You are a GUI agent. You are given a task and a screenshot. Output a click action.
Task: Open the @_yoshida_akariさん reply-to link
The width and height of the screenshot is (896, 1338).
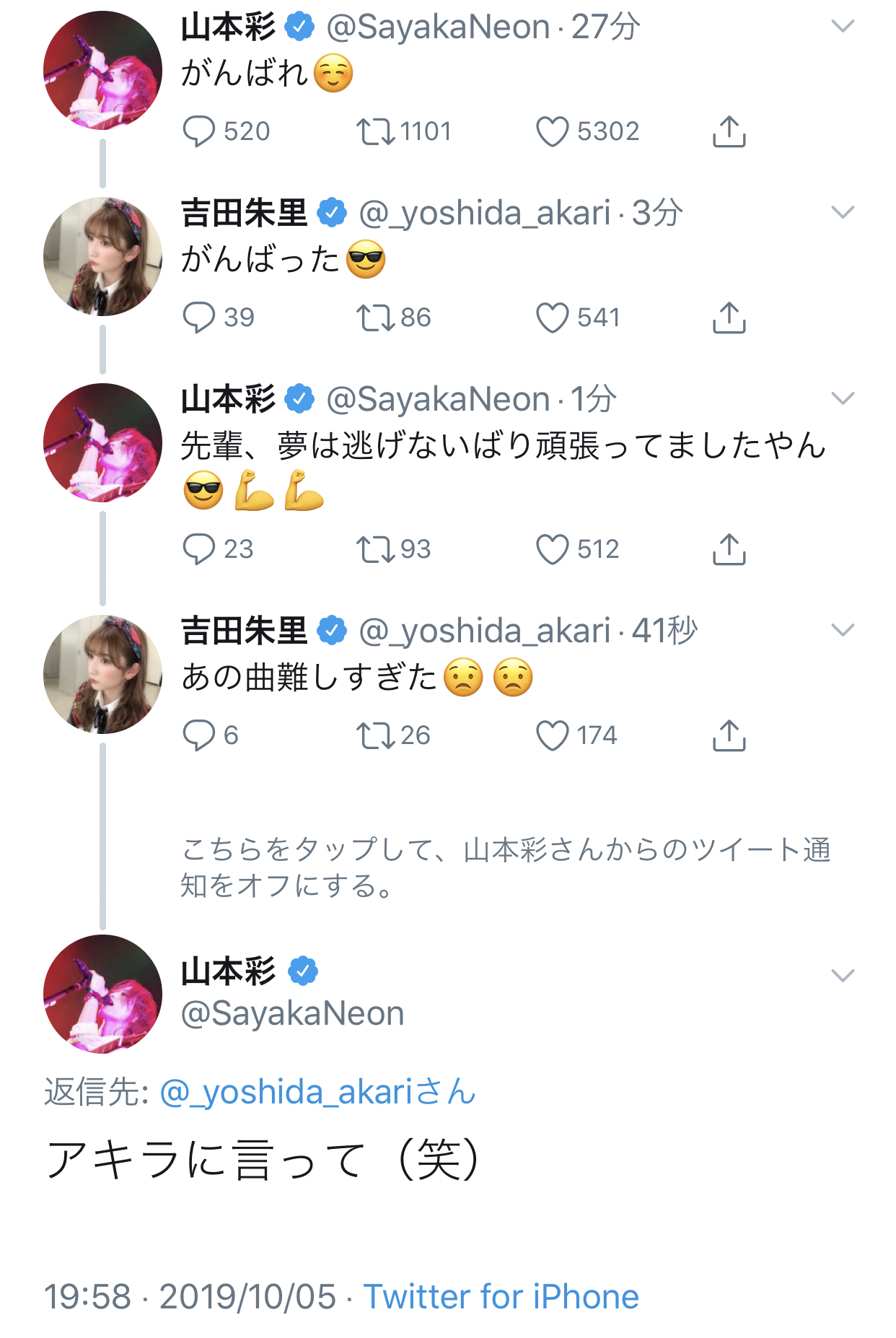(317, 1092)
